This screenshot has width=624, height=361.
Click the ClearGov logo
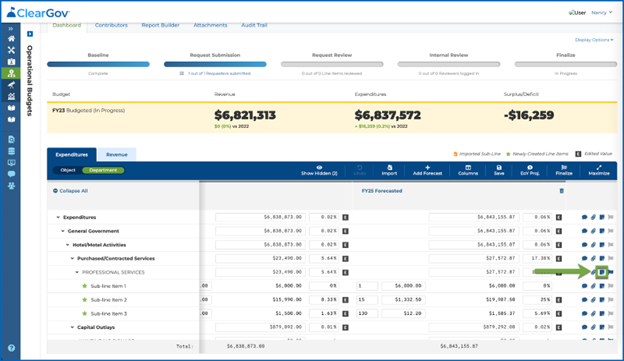pyautogui.click(x=38, y=13)
